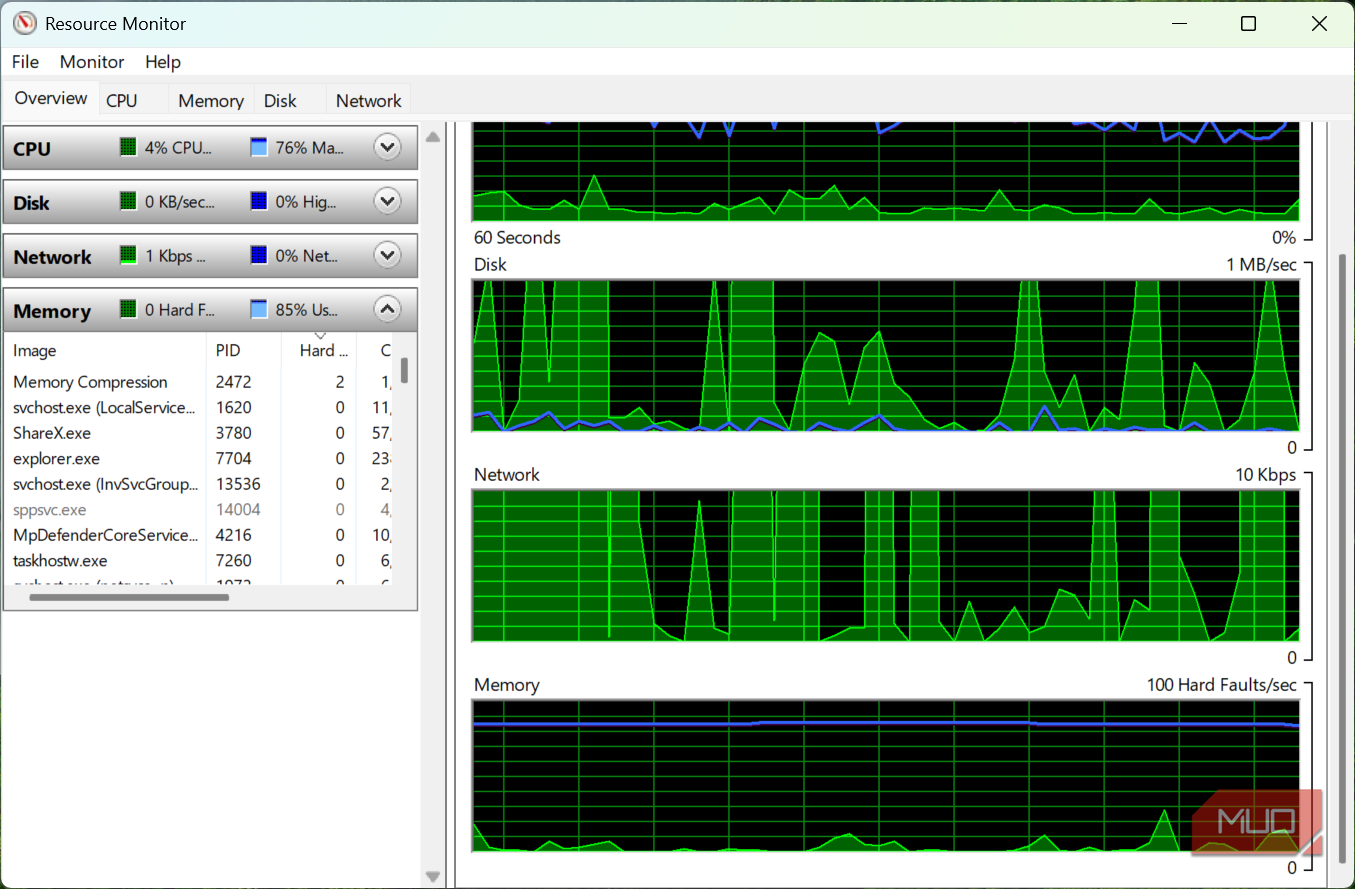This screenshot has height=889, width=1355.
Task: Click the blue Used Physical Memory indicator
Action: (x=259, y=309)
